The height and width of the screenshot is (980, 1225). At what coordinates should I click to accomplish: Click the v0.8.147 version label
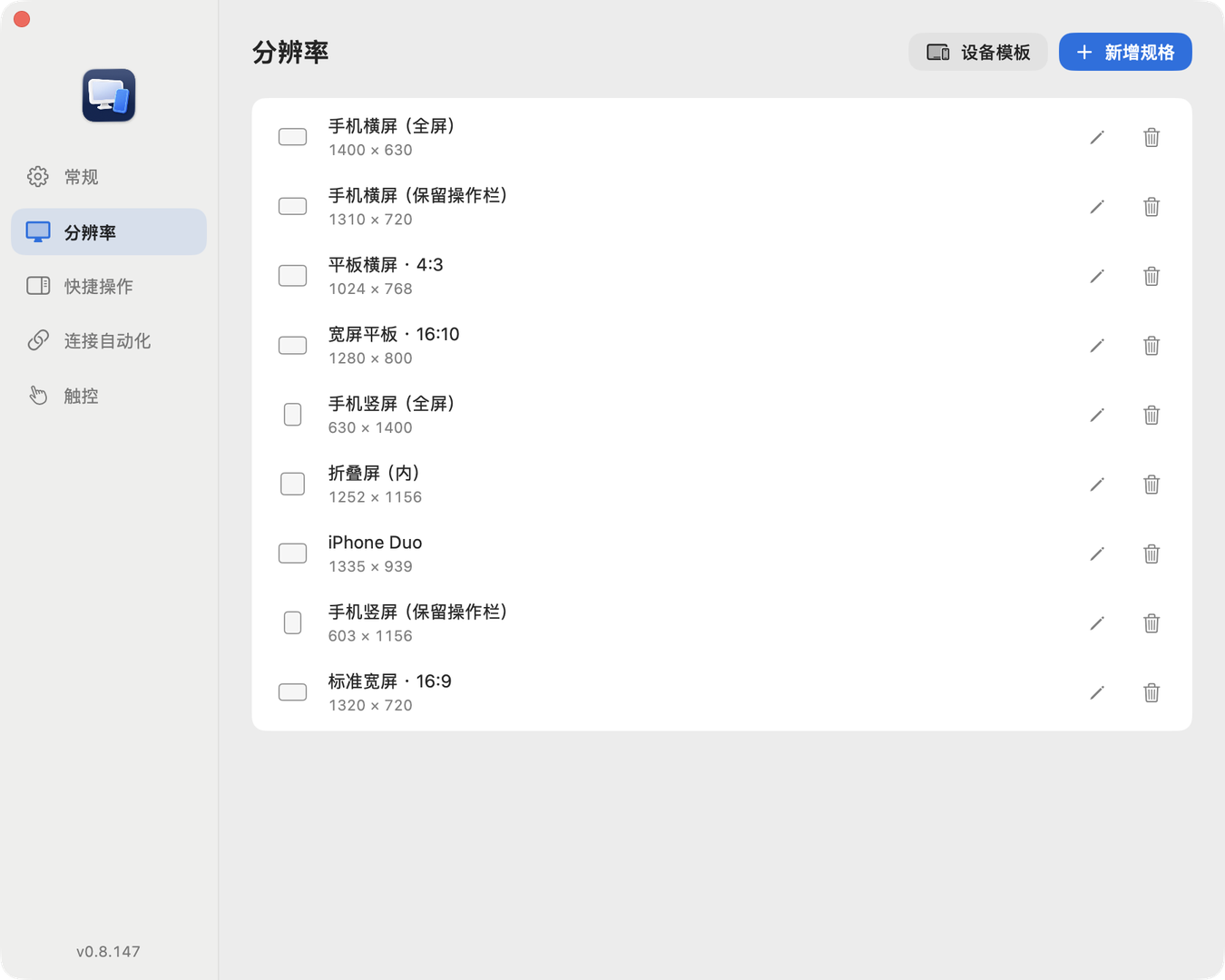108,951
